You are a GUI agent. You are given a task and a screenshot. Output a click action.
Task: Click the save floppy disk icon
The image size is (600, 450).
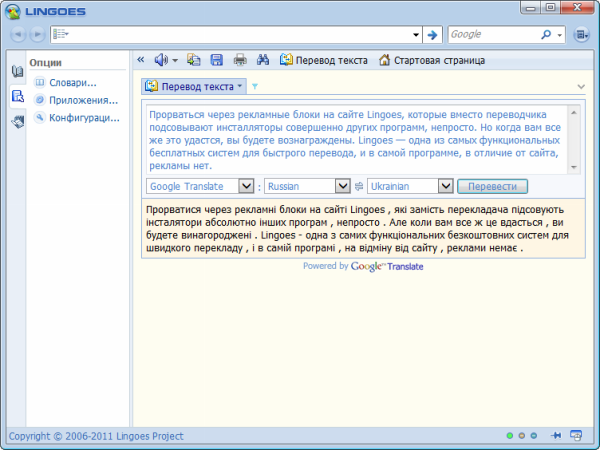point(216,60)
